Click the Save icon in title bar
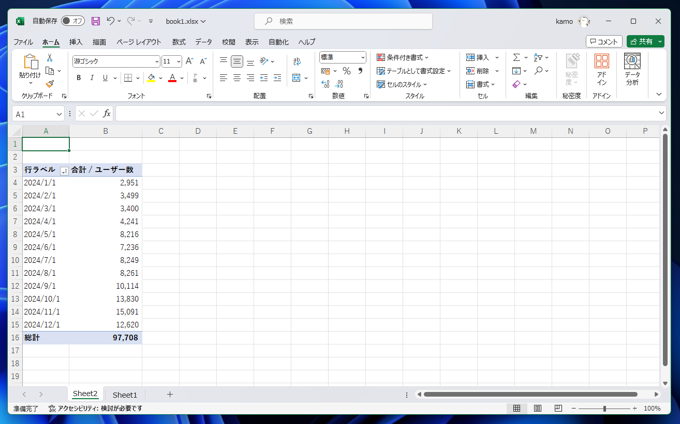 pyautogui.click(x=96, y=21)
